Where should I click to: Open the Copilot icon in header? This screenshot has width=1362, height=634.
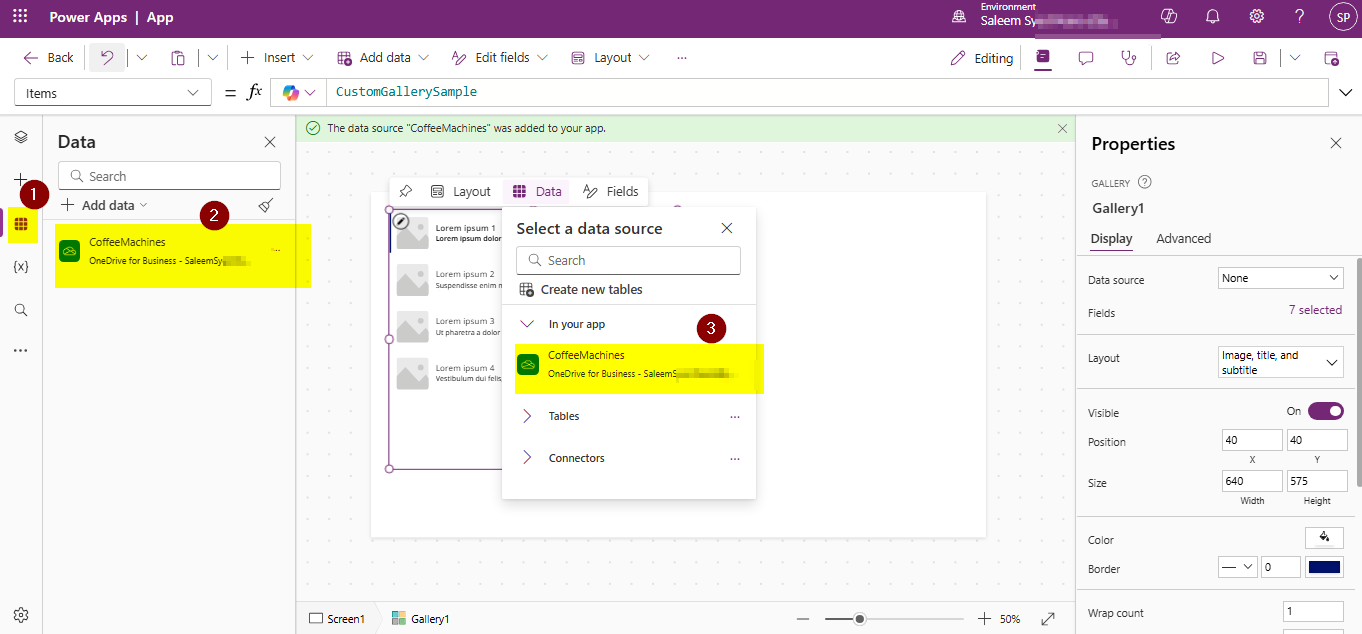tap(1168, 17)
